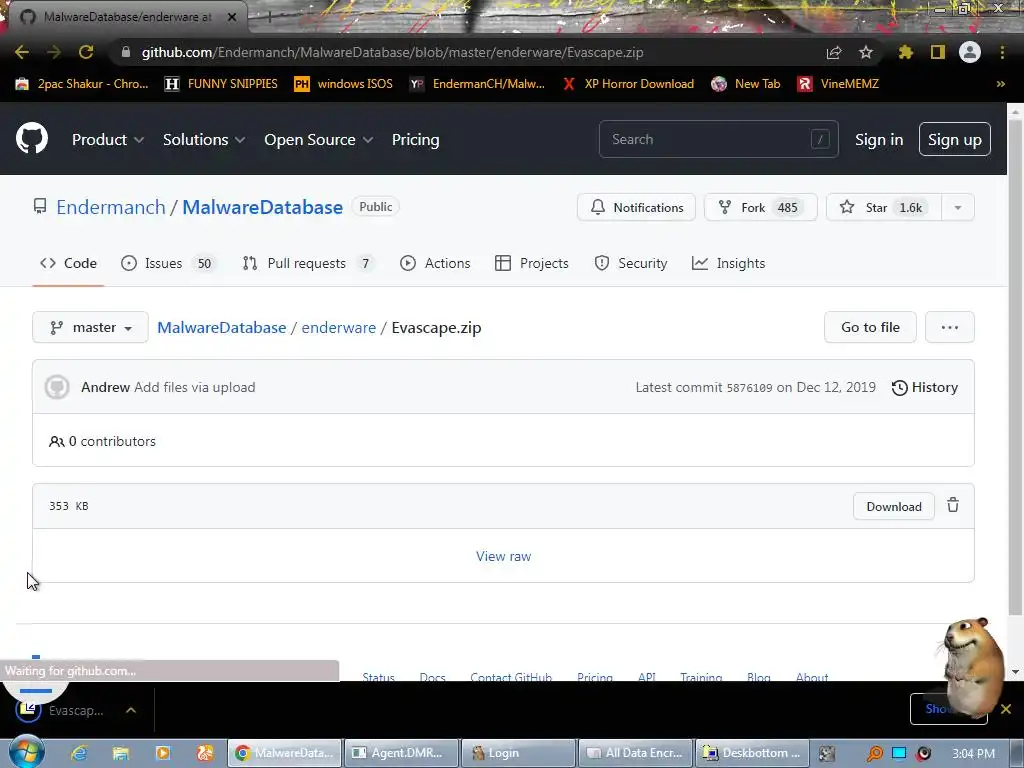Open enderware folder breadcrumb

point(338,327)
